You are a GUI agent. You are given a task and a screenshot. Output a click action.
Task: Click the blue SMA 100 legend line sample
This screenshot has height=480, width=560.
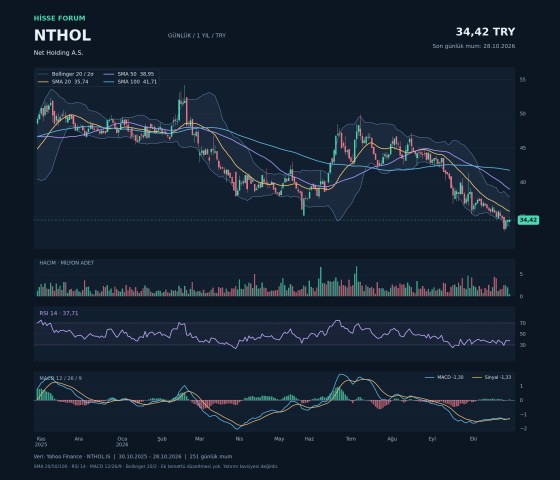coord(109,82)
